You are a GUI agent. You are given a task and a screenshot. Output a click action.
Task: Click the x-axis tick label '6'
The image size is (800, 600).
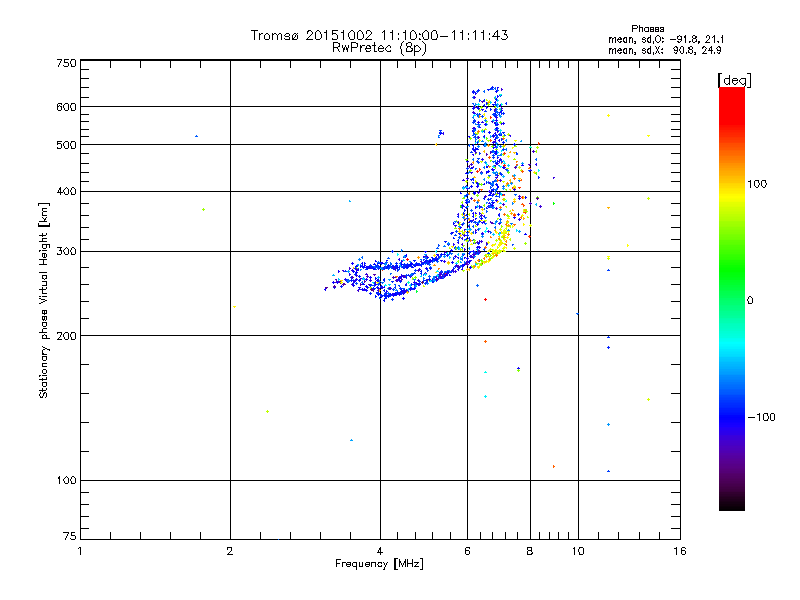[467, 551]
